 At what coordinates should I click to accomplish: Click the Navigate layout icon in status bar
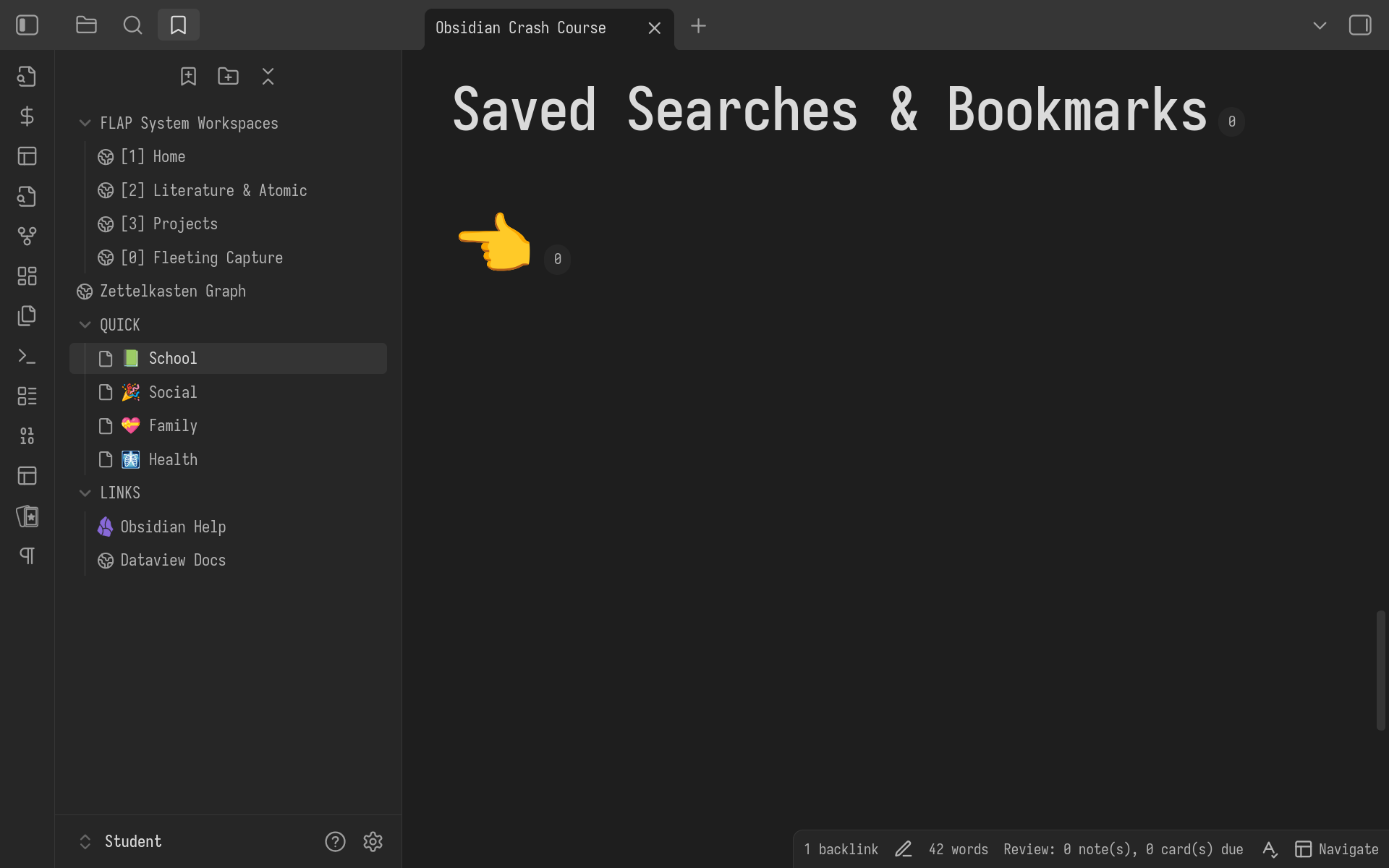1304,849
